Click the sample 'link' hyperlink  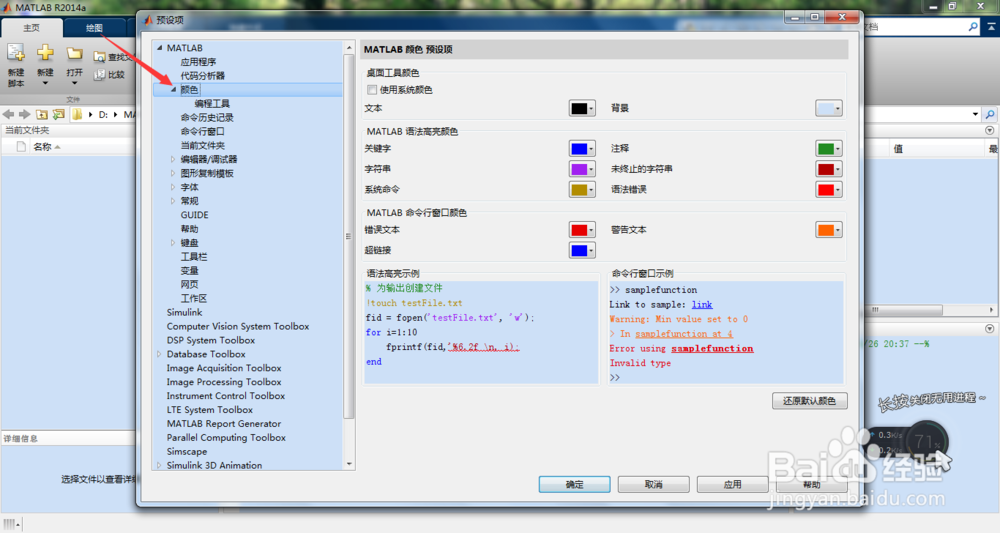(x=702, y=305)
